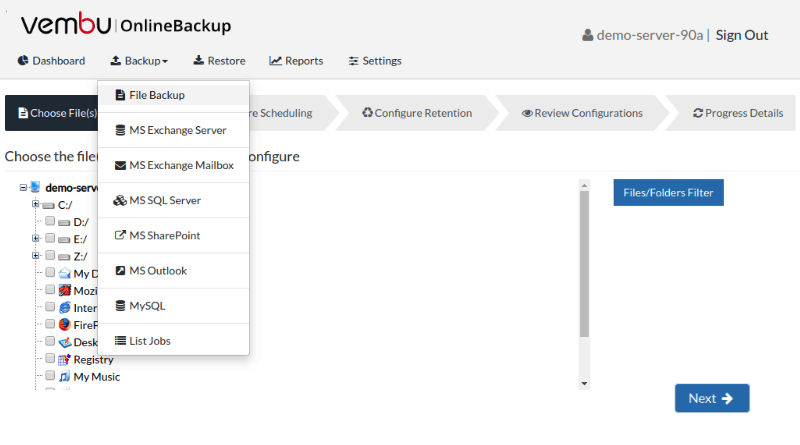Click the MS Exchange Mailbox envelope icon
The height and width of the screenshot is (445, 800).
[120, 165]
